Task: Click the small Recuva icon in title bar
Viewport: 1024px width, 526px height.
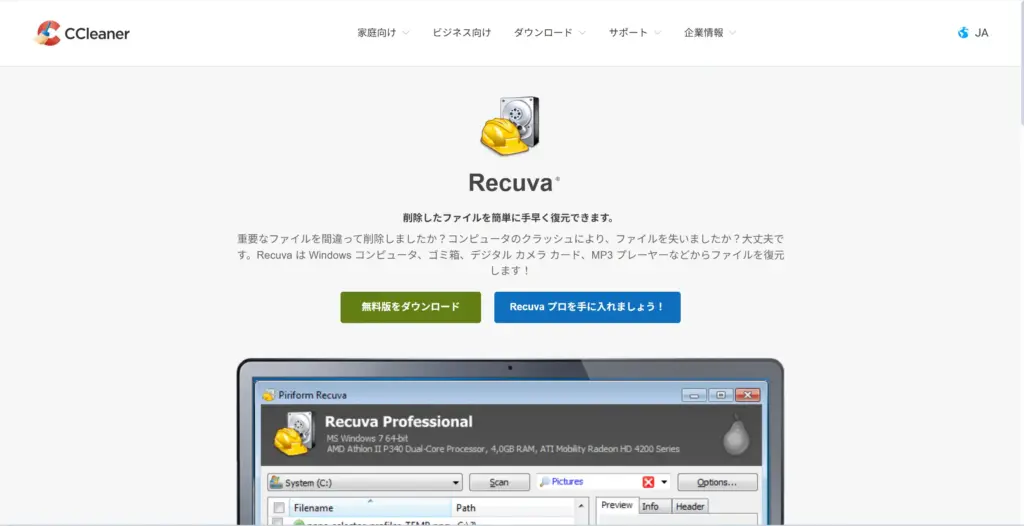Action: (x=268, y=395)
